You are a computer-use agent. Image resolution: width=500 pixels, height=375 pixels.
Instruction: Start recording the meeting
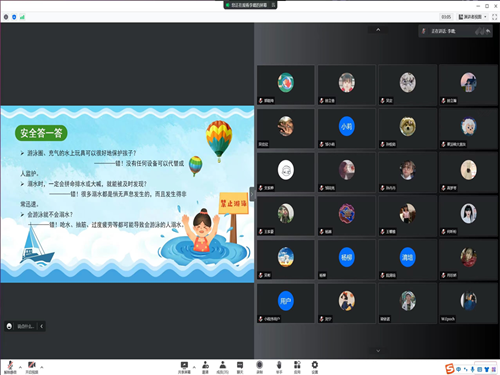[260, 367]
